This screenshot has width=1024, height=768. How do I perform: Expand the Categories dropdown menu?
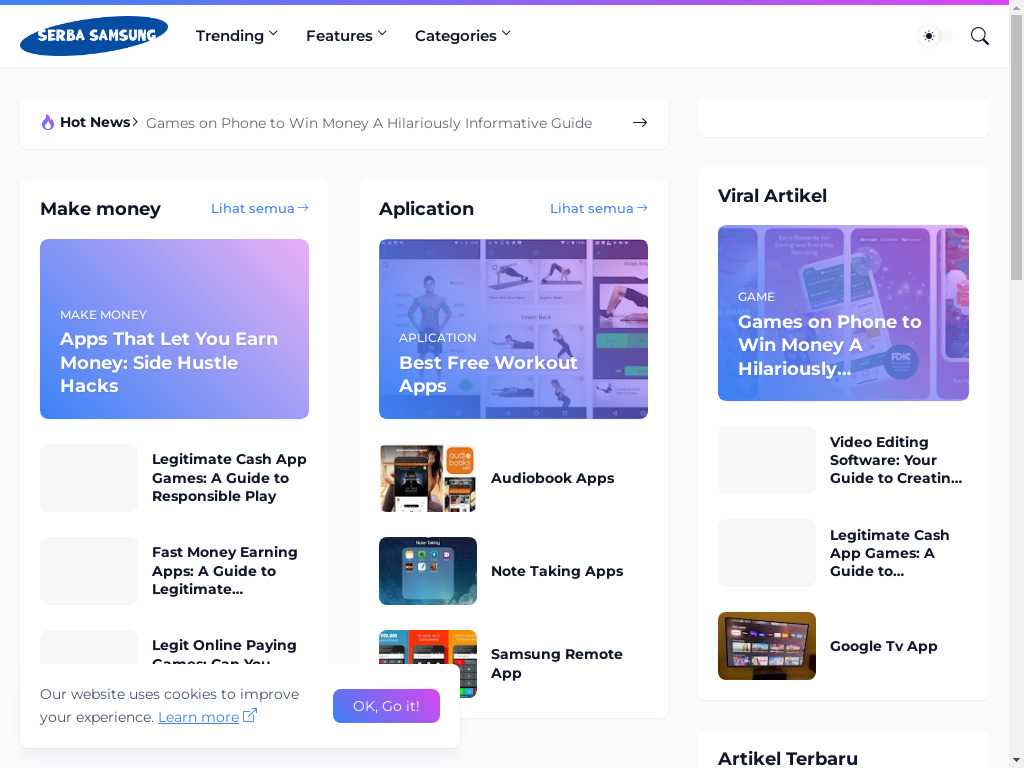coord(462,36)
